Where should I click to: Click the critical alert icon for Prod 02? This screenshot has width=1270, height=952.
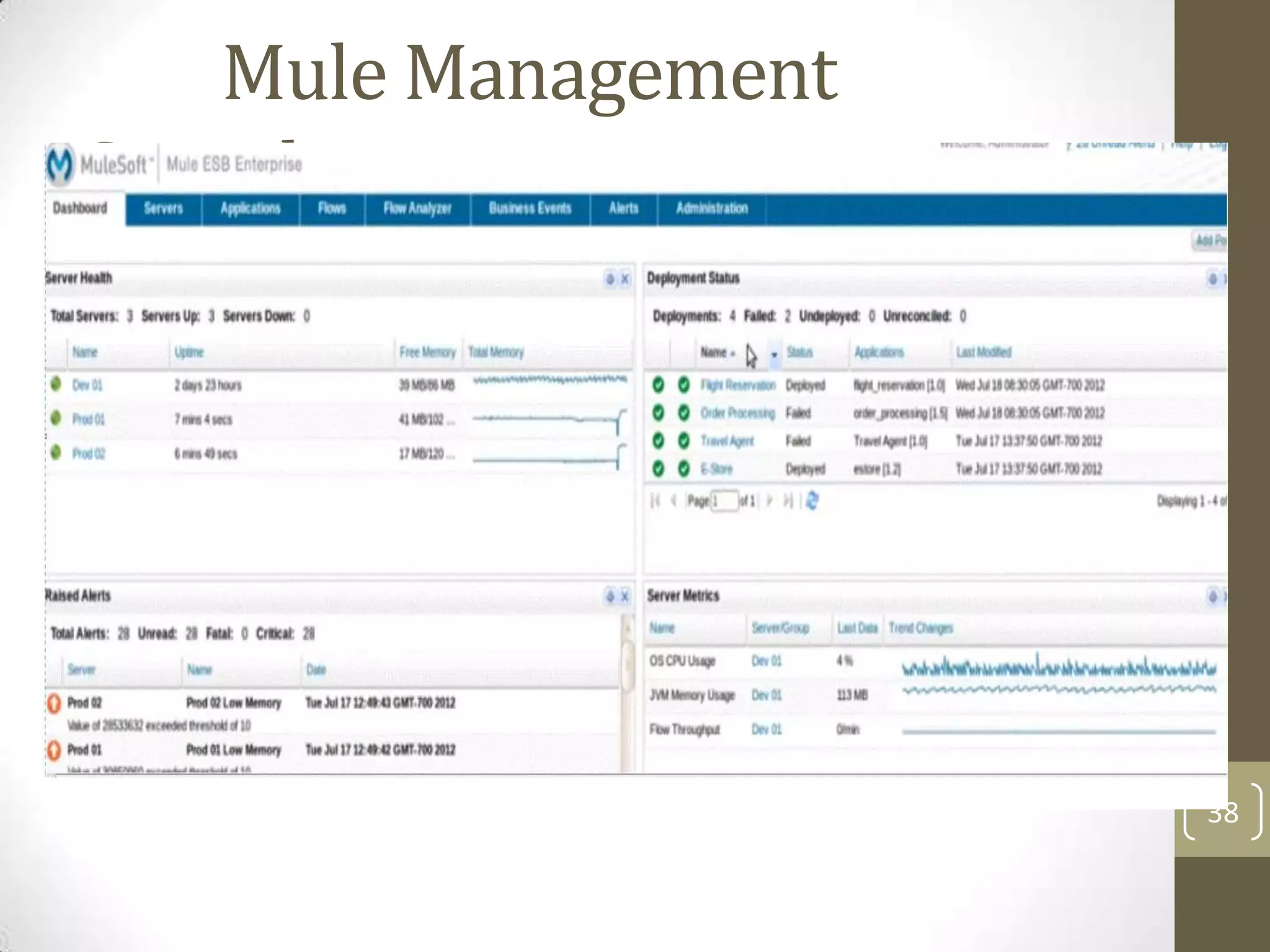[x=55, y=703]
